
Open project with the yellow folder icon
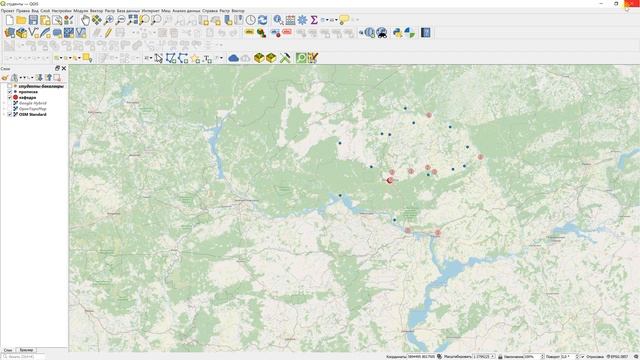coord(21,20)
